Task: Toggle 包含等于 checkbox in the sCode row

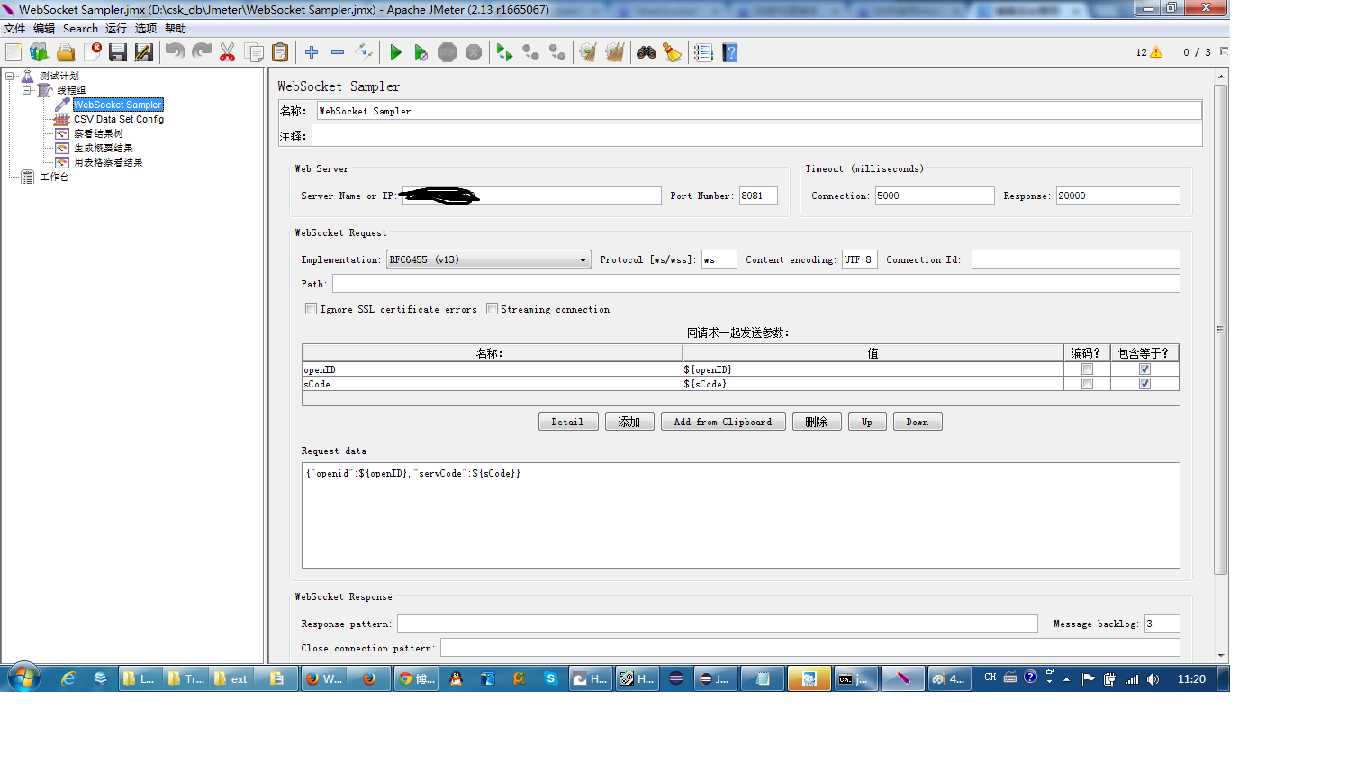Action: pos(1145,384)
